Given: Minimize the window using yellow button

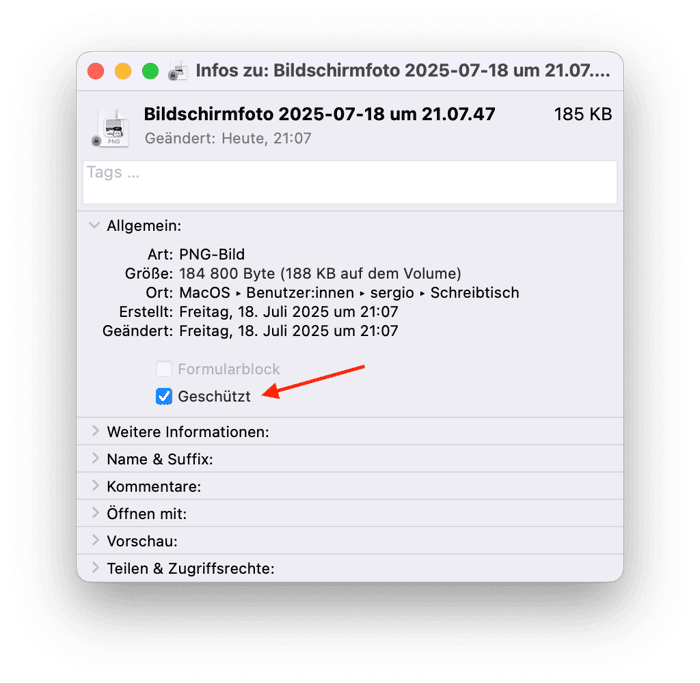Looking at the screenshot, I should click(x=123, y=71).
